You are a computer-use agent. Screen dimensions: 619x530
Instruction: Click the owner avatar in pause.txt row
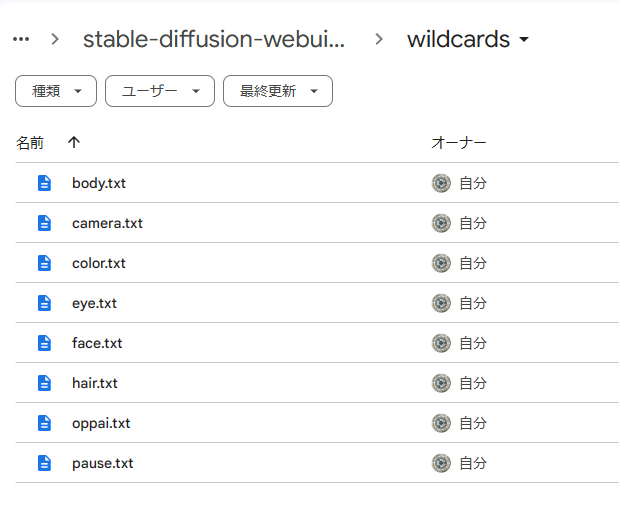(441, 463)
